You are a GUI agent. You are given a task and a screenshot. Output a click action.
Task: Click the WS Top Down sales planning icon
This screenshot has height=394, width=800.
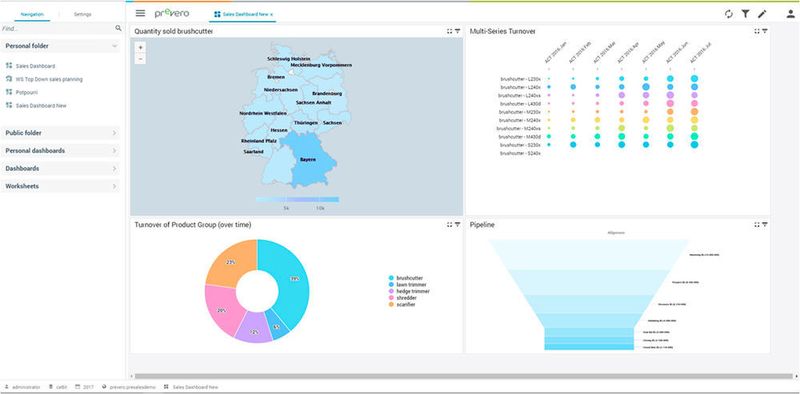(9, 79)
